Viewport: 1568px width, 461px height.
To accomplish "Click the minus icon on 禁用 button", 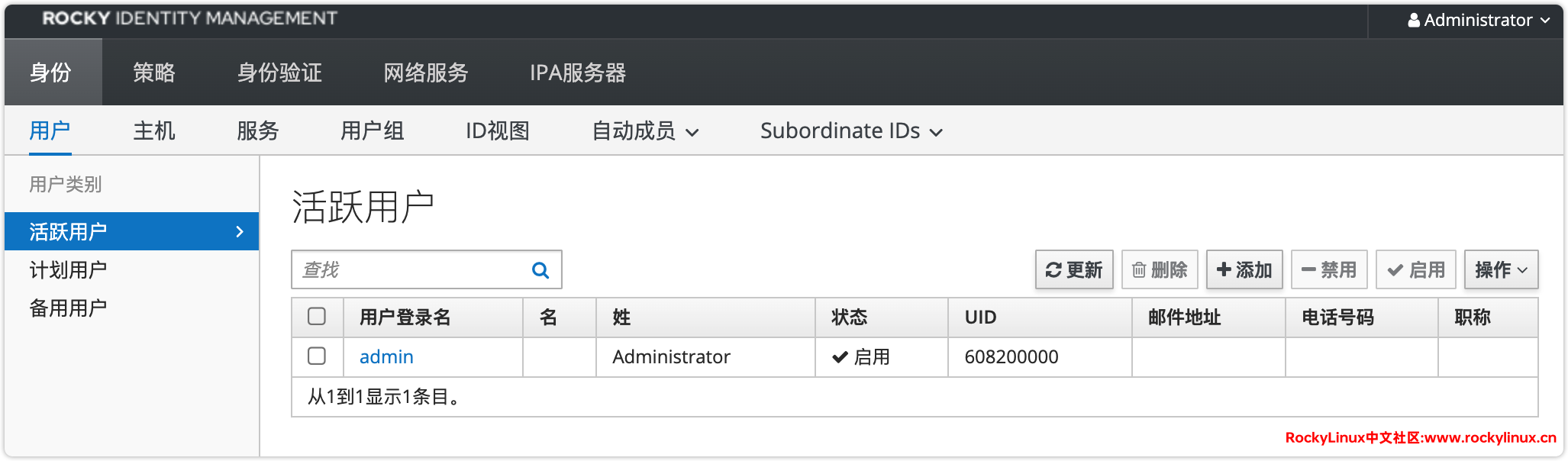I will pos(1308,270).
